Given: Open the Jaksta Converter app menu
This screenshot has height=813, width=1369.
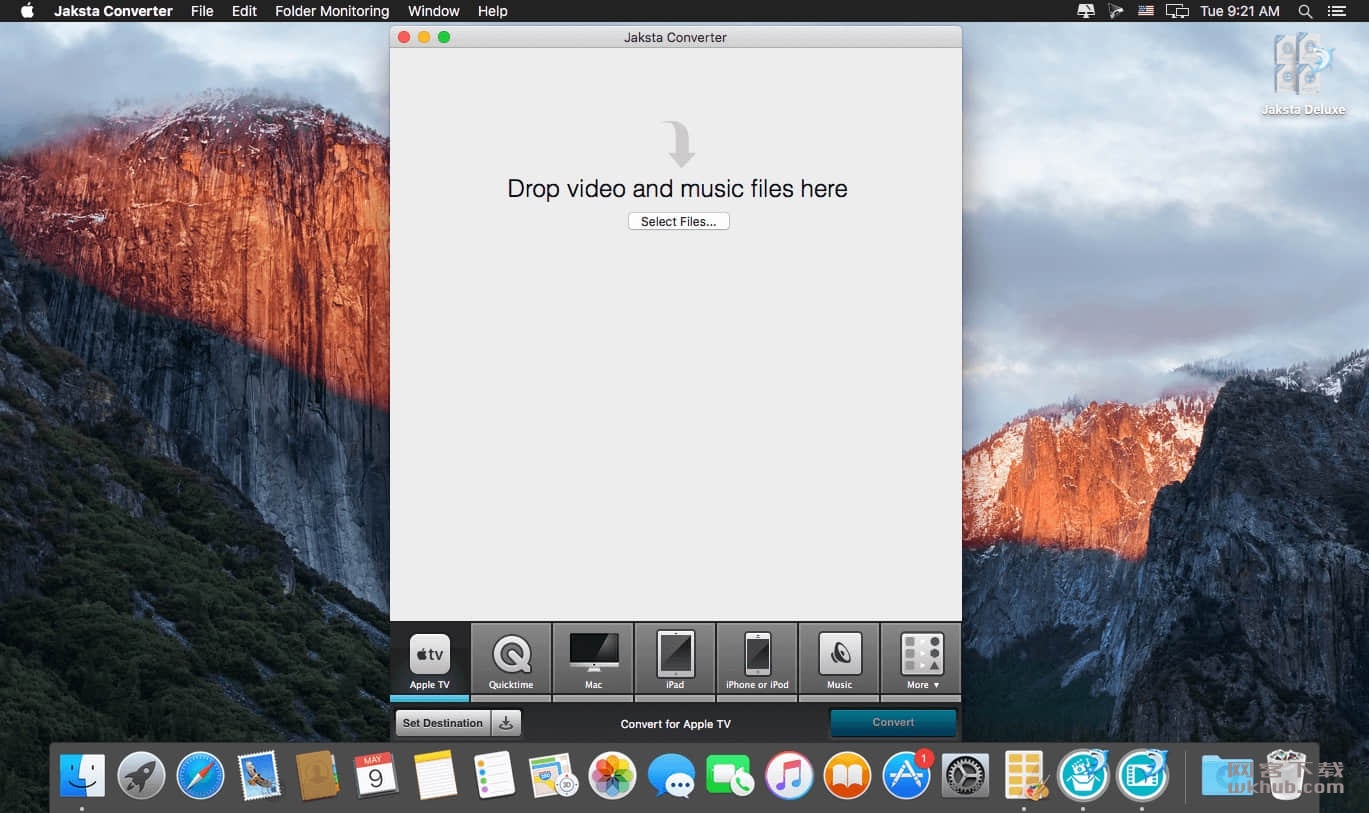Looking at the screenshot, I should click(x=113, y=11).
